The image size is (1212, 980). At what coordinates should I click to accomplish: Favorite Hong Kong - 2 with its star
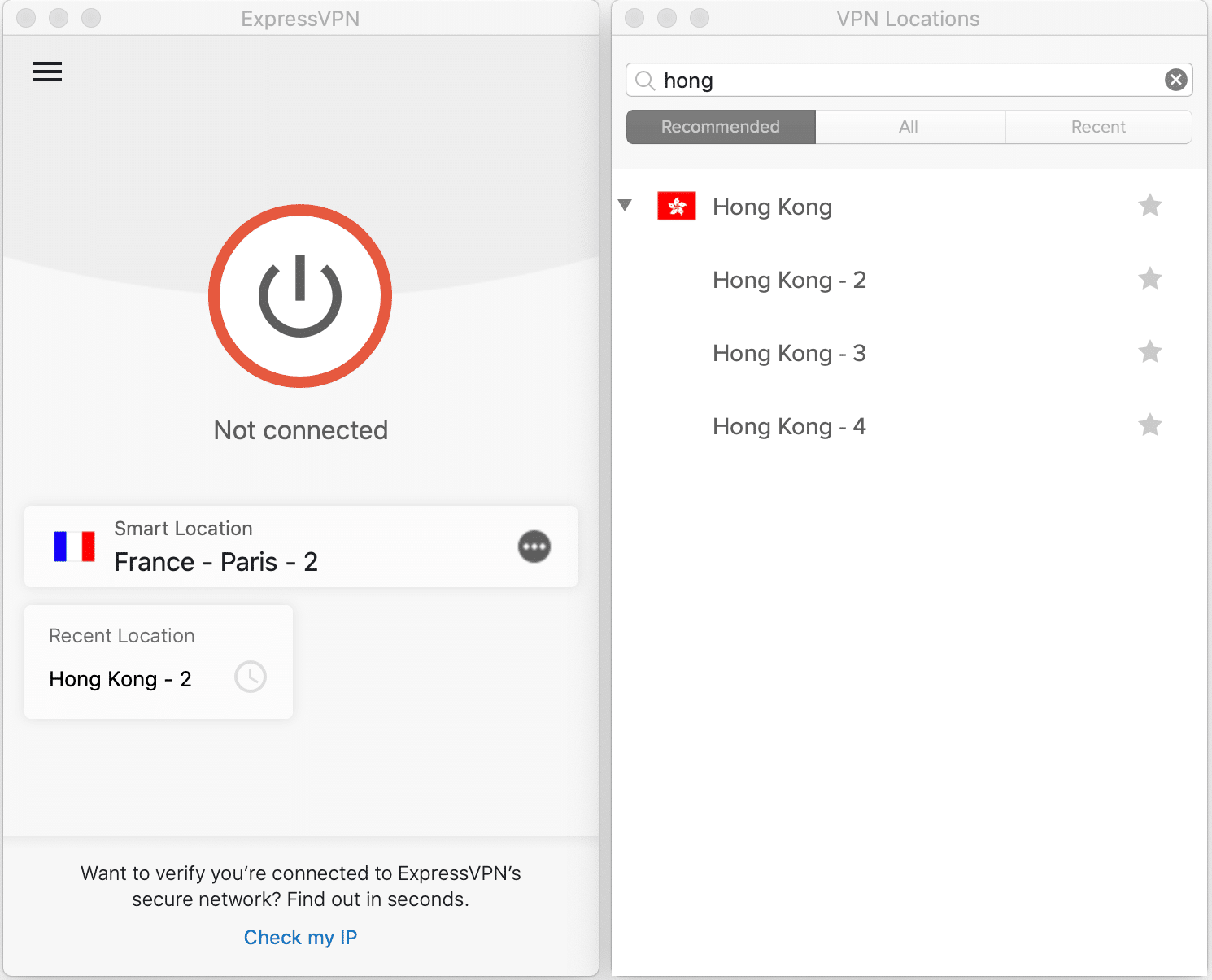pyautogui.click(x=1149, y=279)
